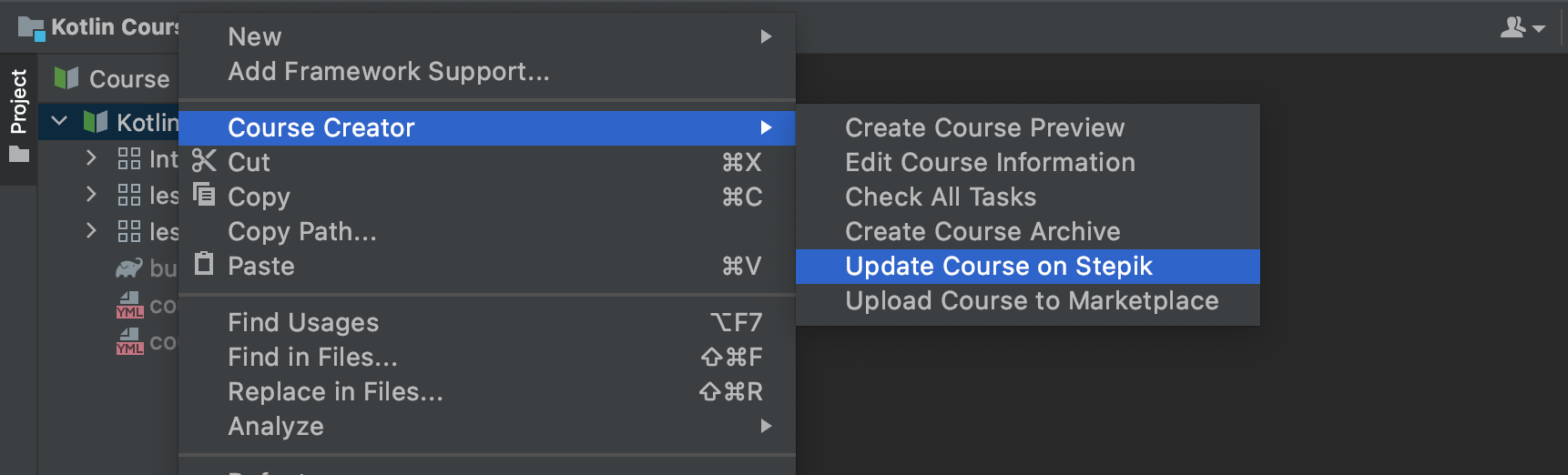Image resolution: width=1568 pixels, height=475 pixels.
Task: Choose Find in Files option
Action: click(312, 358)
